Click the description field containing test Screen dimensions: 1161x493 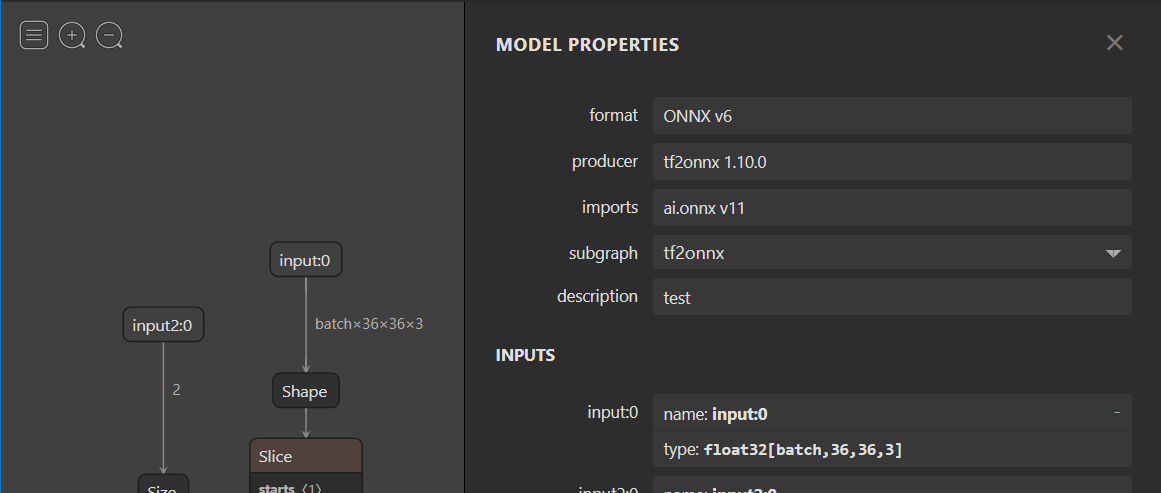[891, 298]
